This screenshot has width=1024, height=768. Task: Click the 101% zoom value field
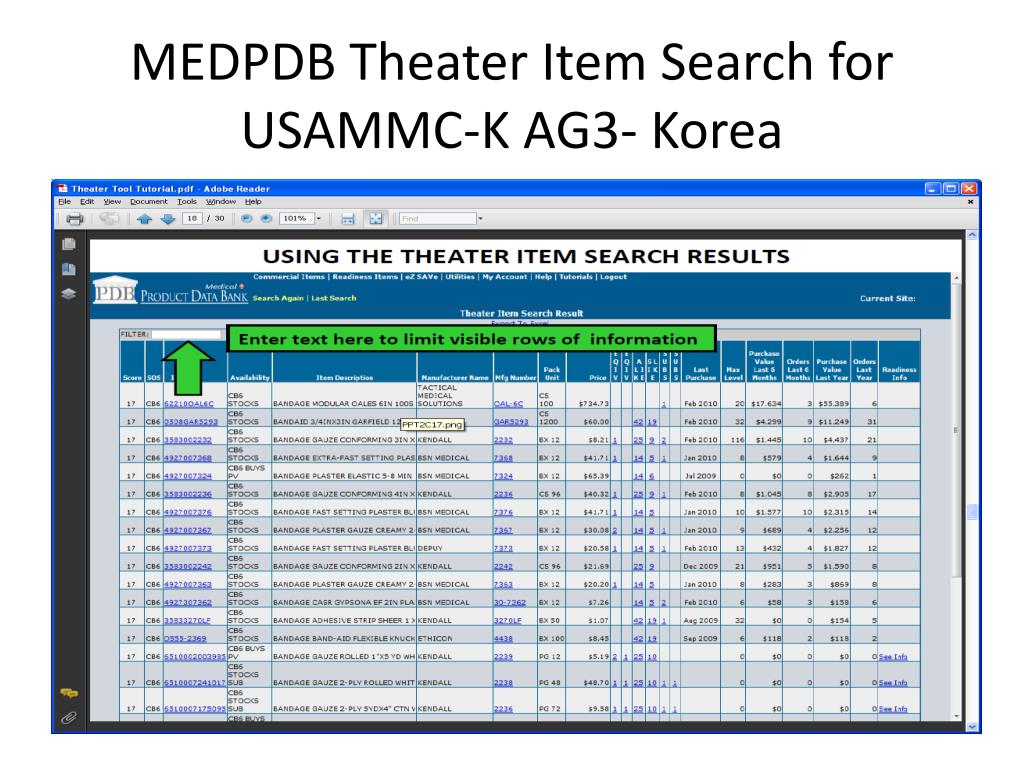(296, 219)
